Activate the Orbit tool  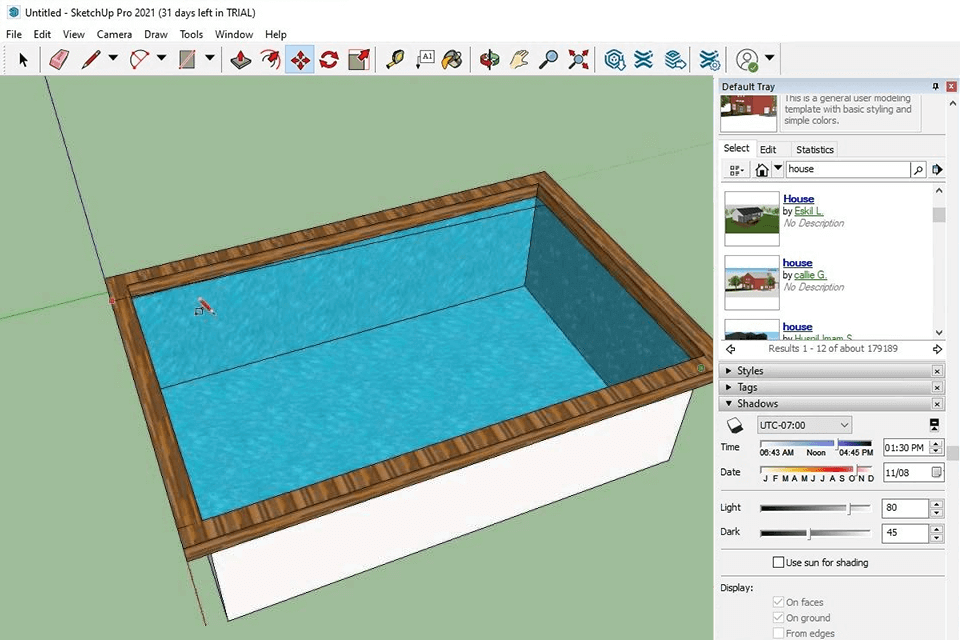coord(489,60)
